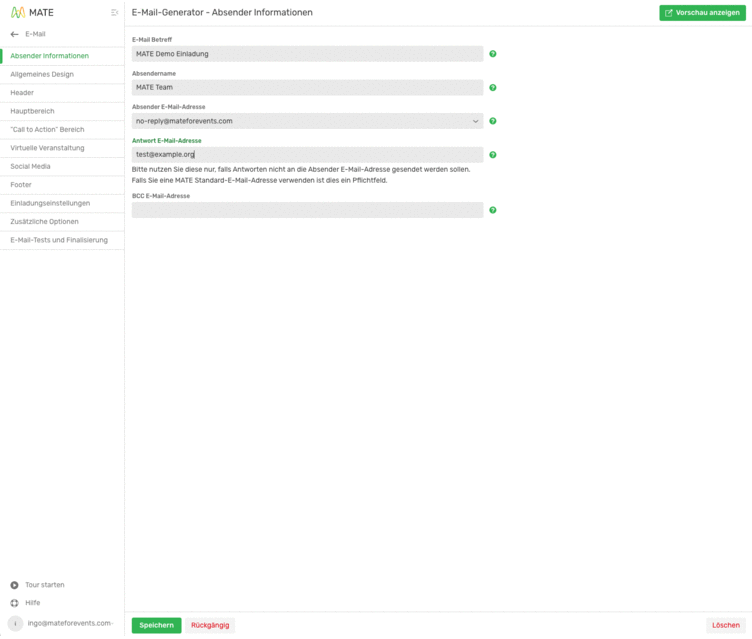Image resolution: width=752 pixels, height=639 pixels.
Task: Open the Absender Informationen section
Action: 62,56
